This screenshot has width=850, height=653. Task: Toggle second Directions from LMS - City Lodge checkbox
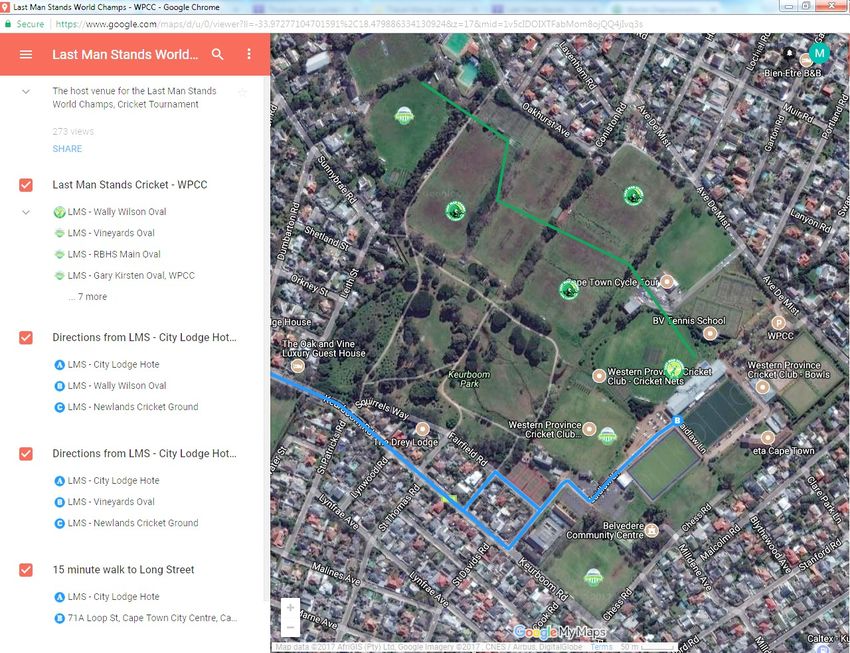25,454
